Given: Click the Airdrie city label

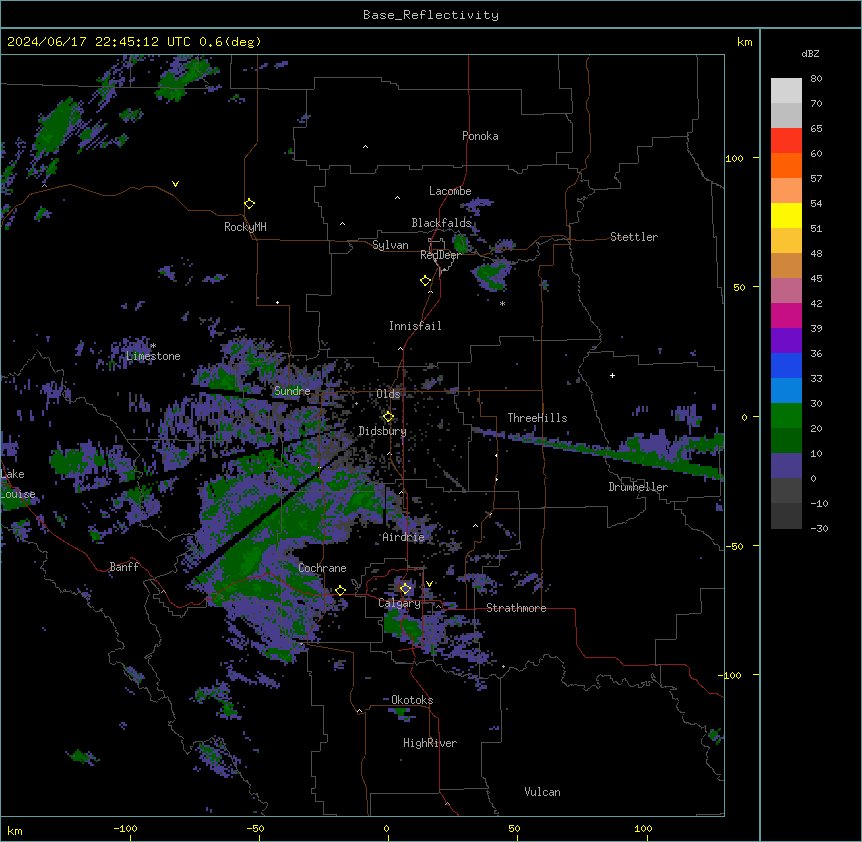Looking at the screenshot, I should point(404,537).
